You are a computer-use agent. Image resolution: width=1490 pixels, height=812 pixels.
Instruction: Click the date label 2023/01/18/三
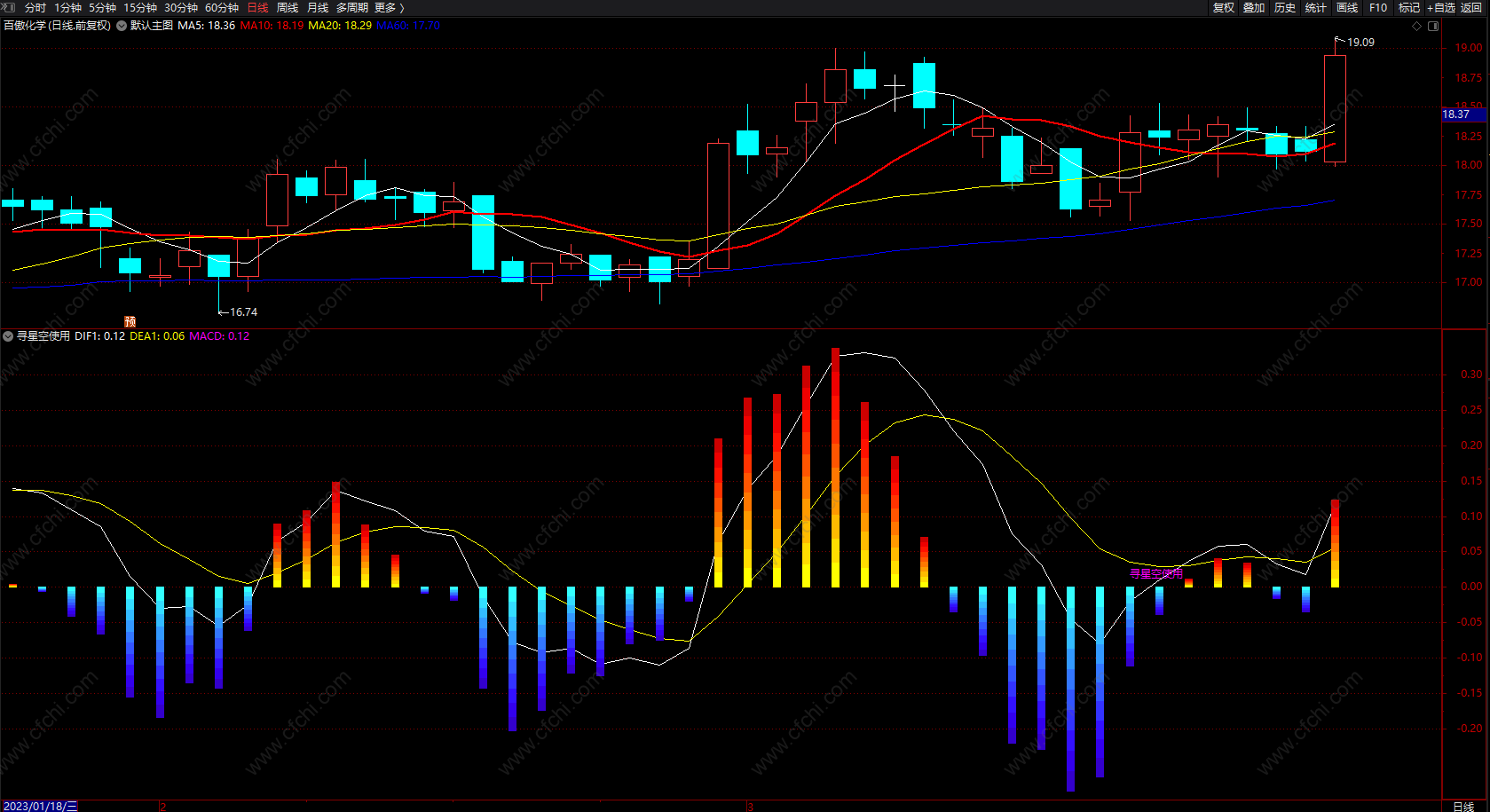coord(41,806)
